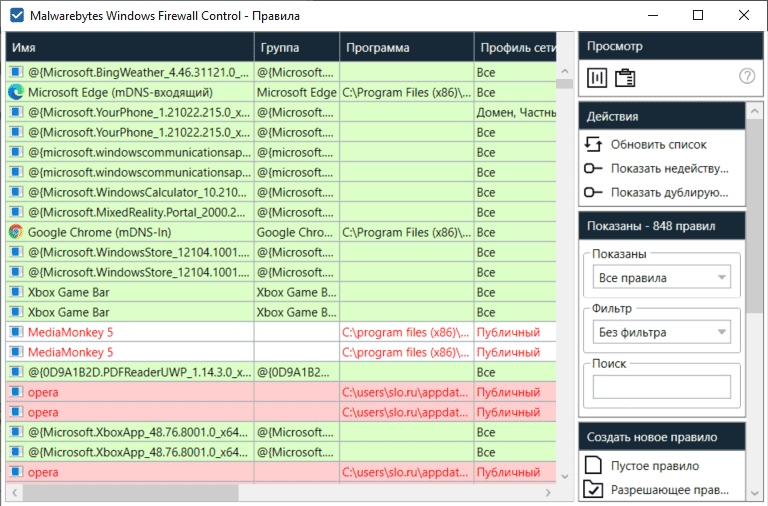The image size is (768, 506).
Task: Click the side panel scroll up arrow
Action: pos(755,111)
